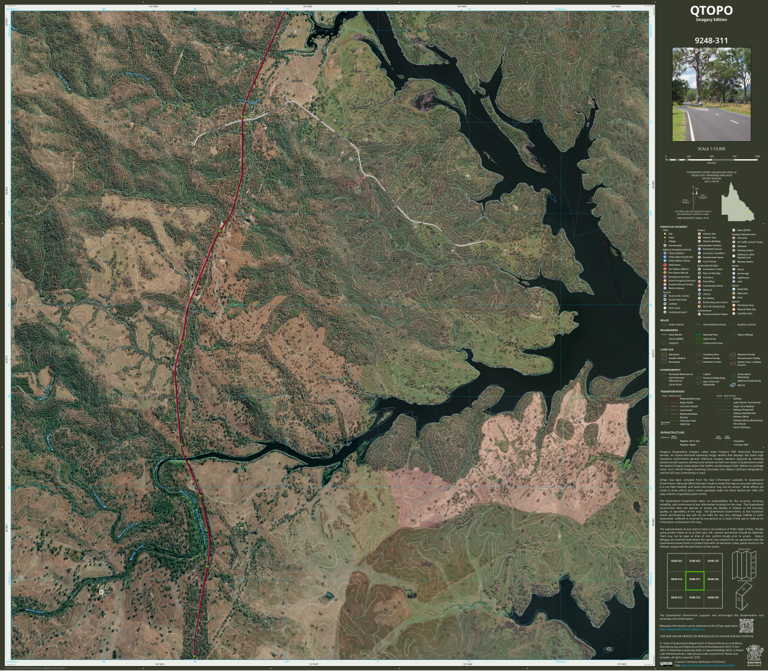
Task: Click the QTOPO title heading
Action: tap(711, 10)
